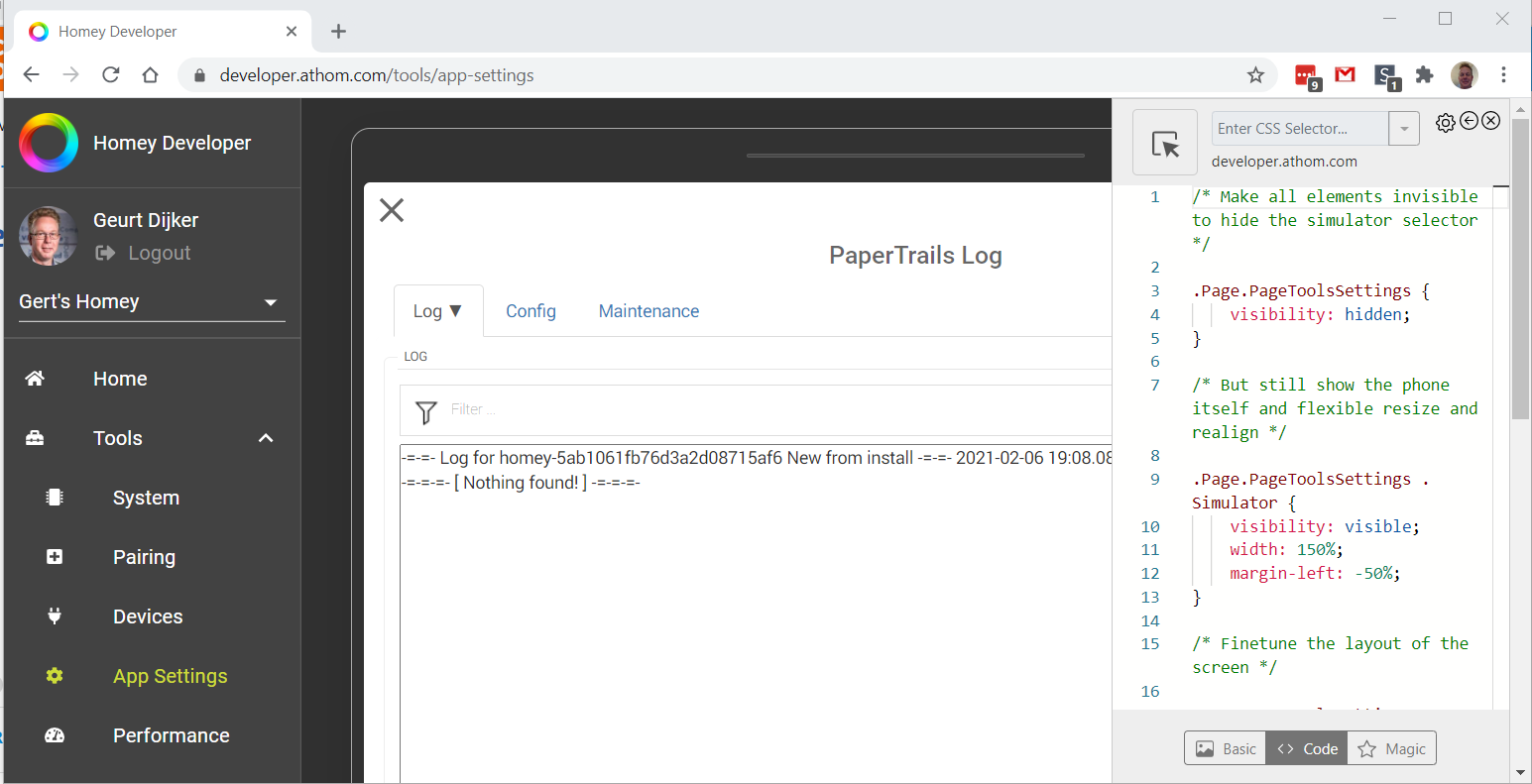The image size is (1532, 784).
Task: Click line number 9 in the code gutter
Action: (x=1154, y=479)
